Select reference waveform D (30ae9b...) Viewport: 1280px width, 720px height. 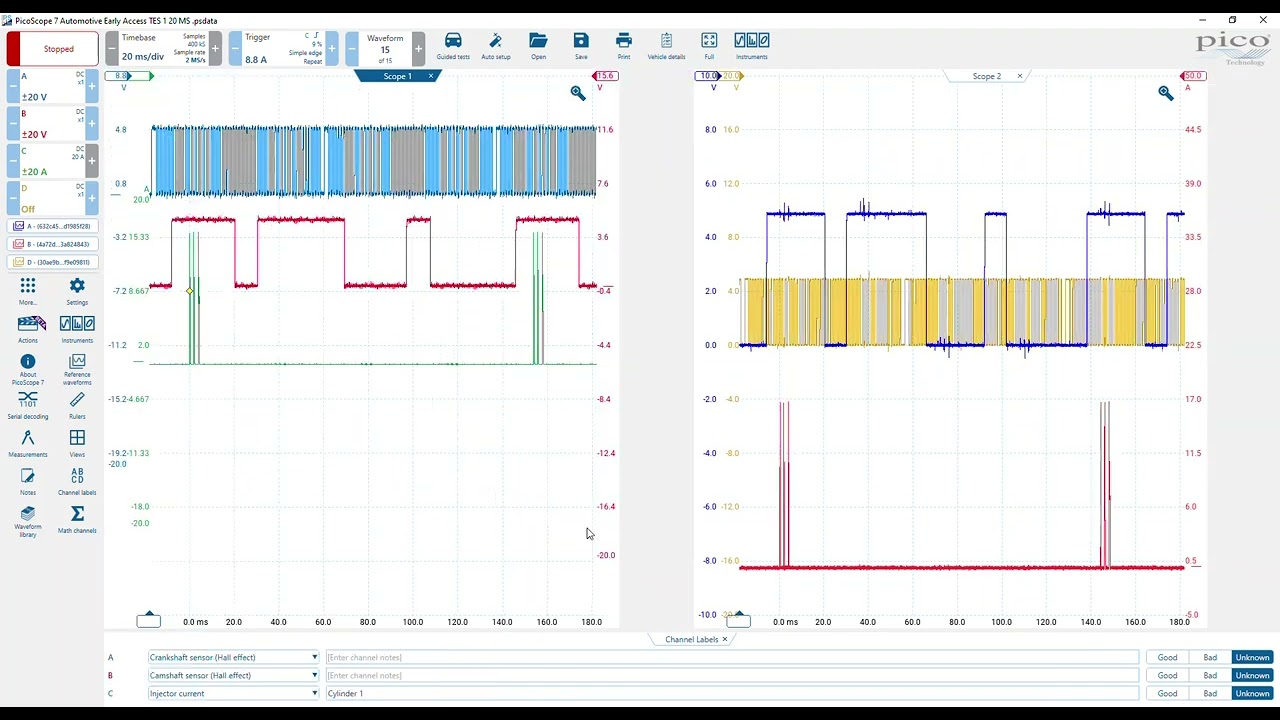click(52, 262)
